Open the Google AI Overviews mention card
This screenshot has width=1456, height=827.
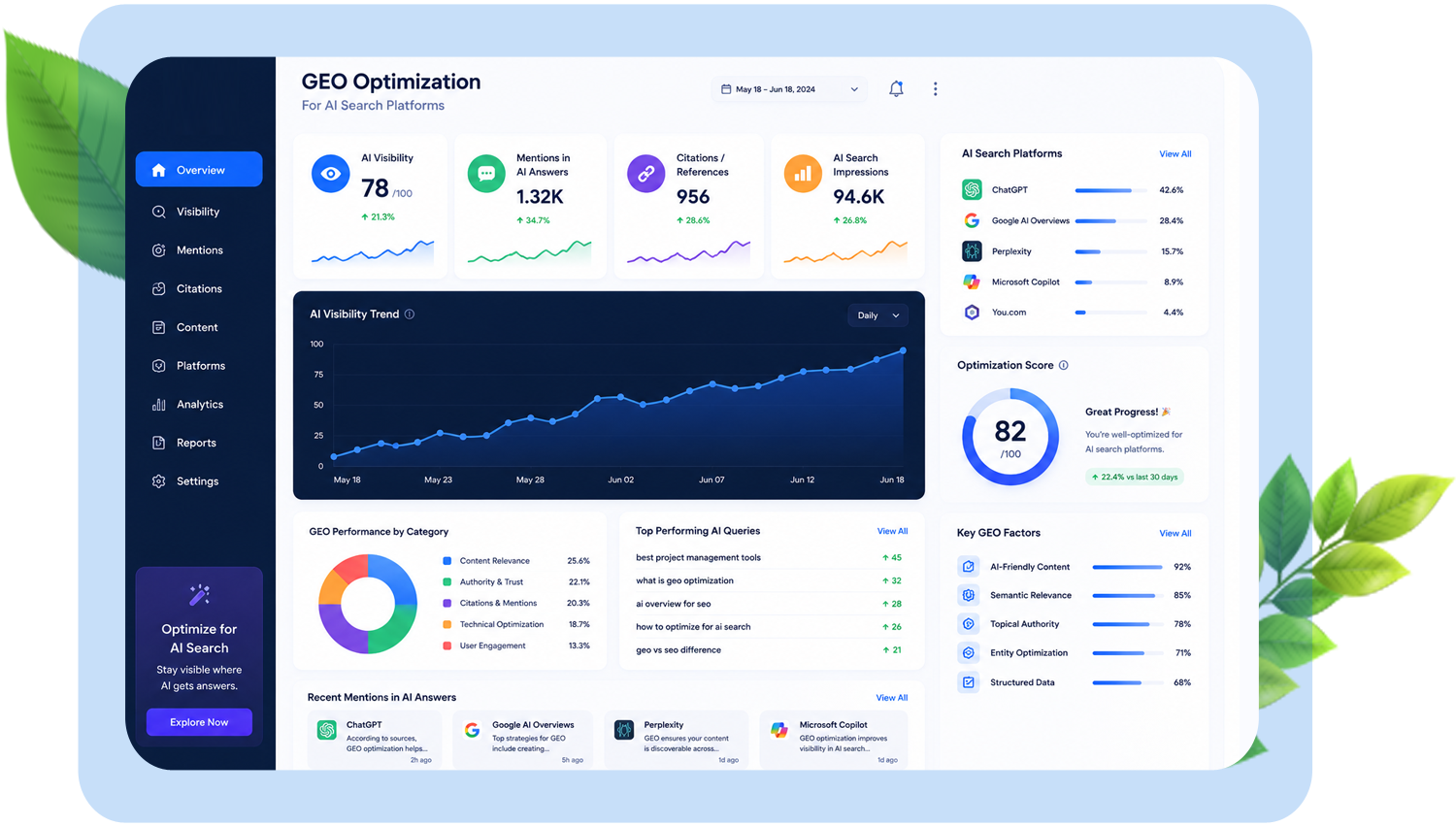(x=523, y=741)
